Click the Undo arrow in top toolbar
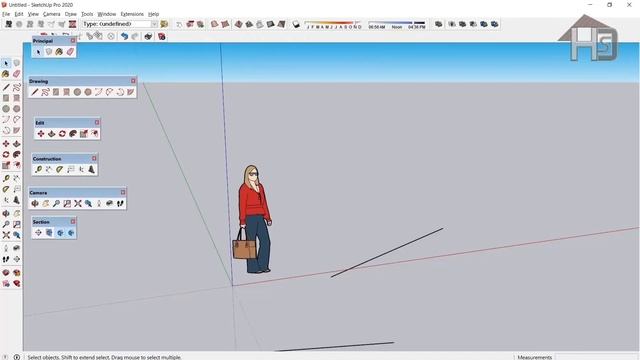The height and width of the screenshot is (360, 640). tap(124, 36)
